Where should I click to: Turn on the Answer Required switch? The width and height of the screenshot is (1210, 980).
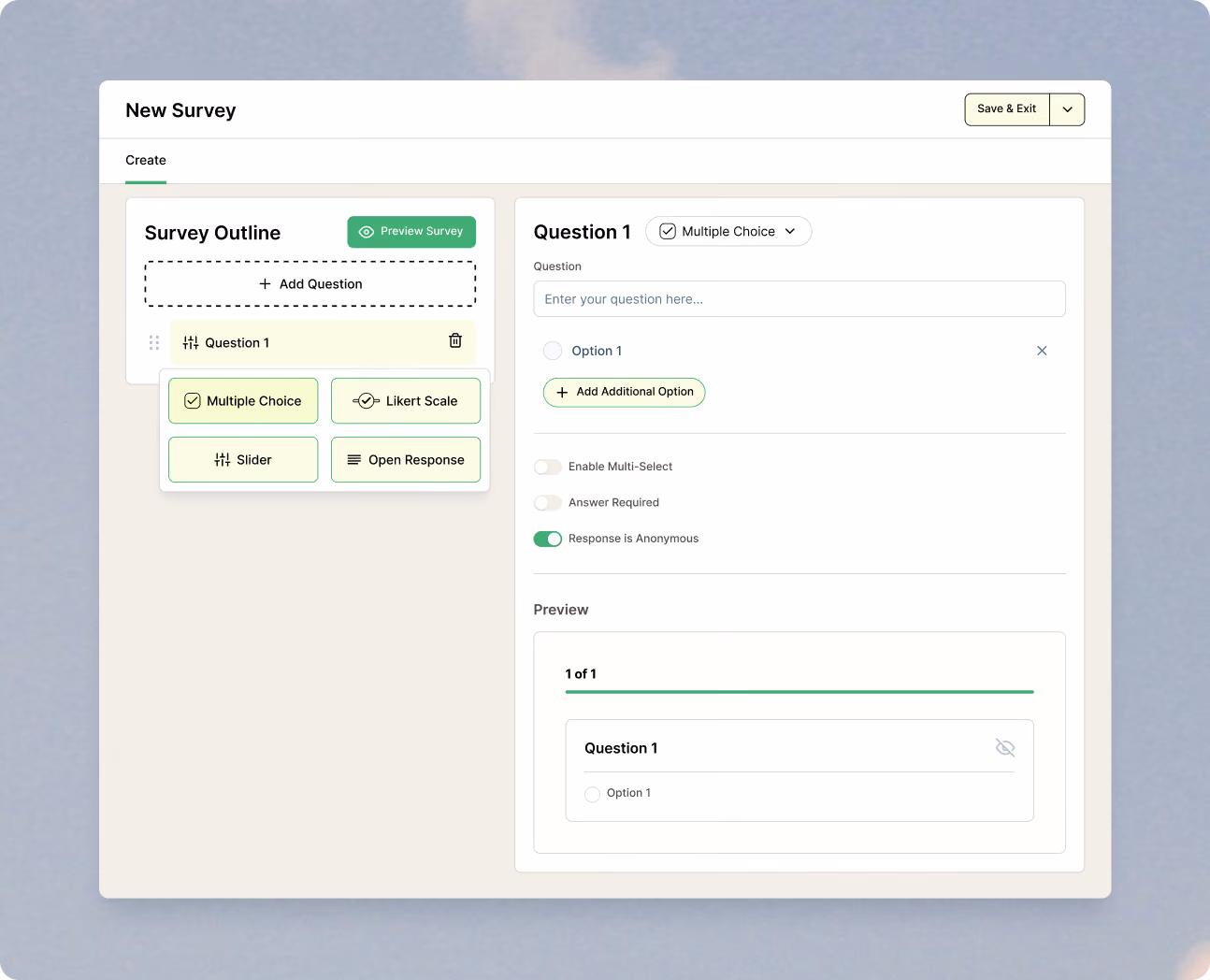(548, 503)
